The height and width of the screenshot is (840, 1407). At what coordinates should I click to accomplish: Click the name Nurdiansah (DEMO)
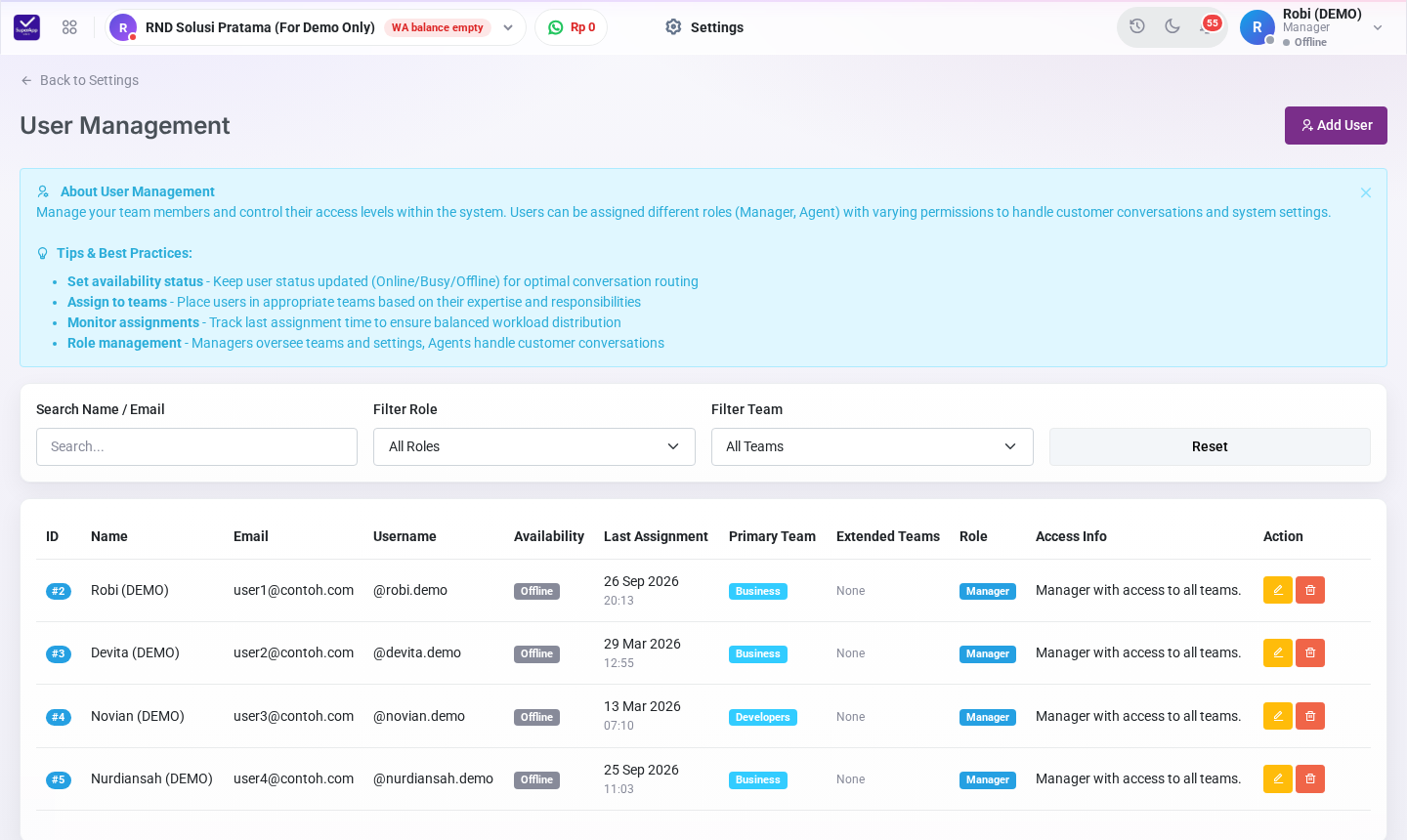click(x=151, y=778)
